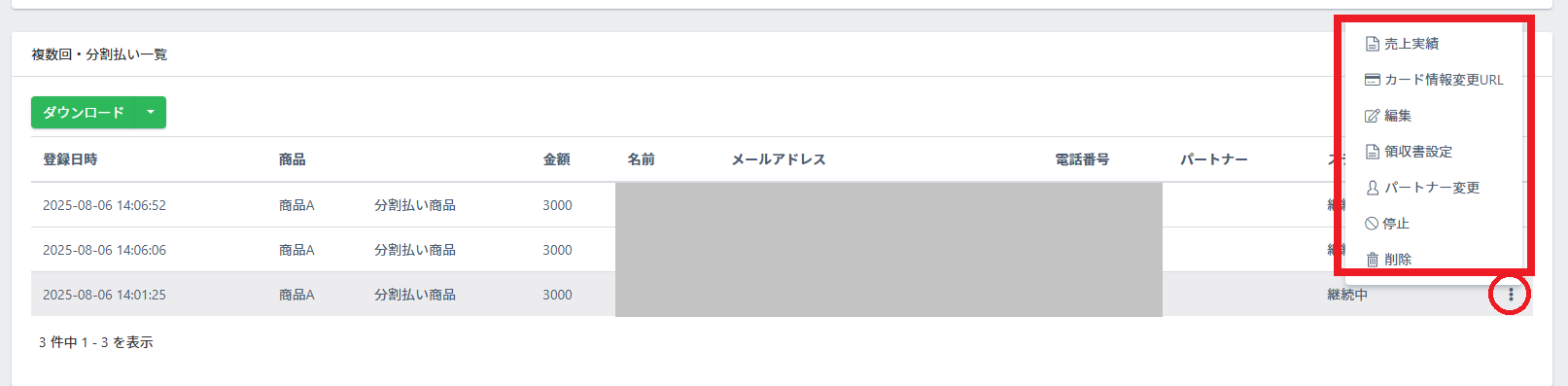Click the stop circle icon beside 停止
The width and height of the screenshot is (1568, 386).
[1371, 224]
